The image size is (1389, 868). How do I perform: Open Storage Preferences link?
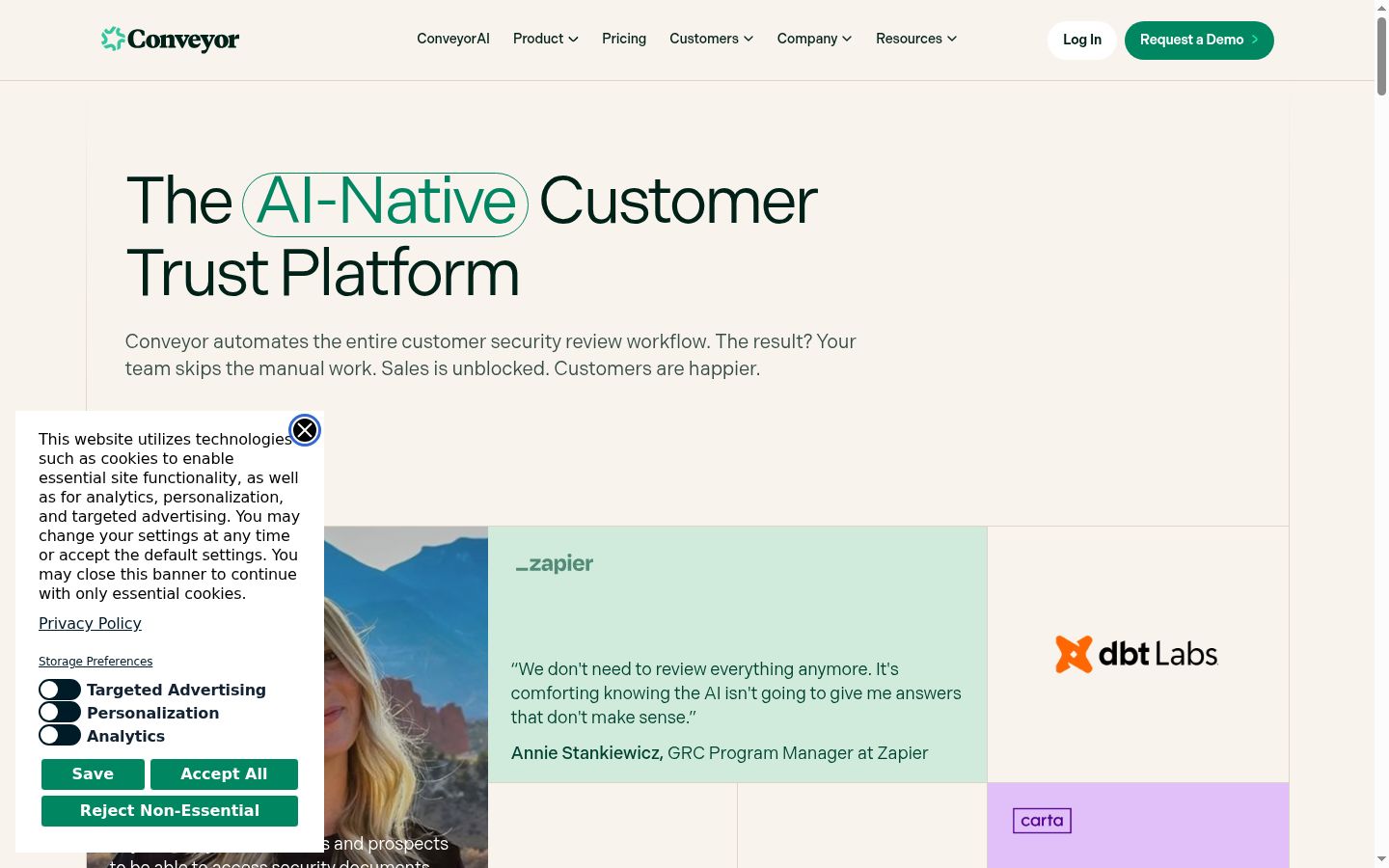tap(95, 662)
